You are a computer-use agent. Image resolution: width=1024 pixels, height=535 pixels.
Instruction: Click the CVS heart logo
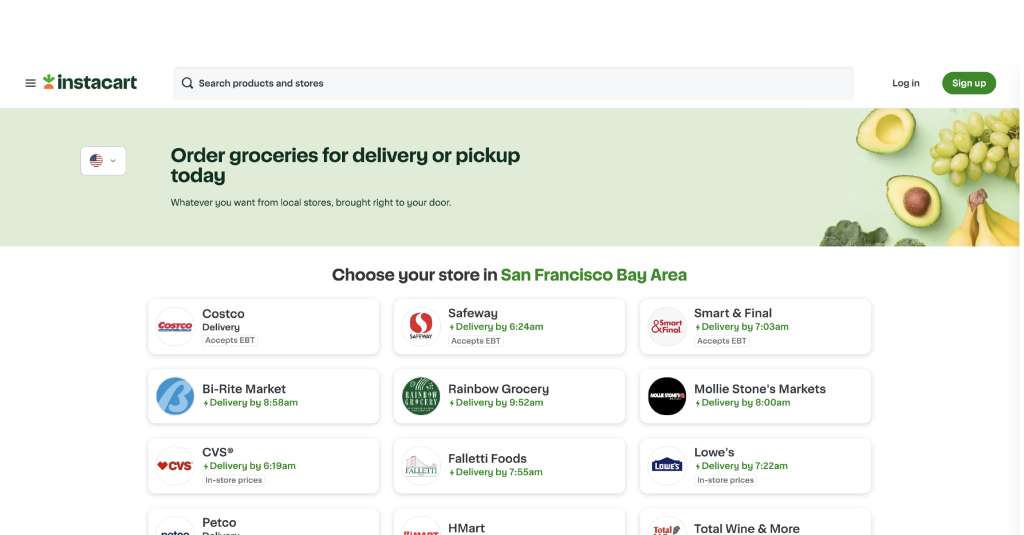pyautogui.click(x=175, y=466)
